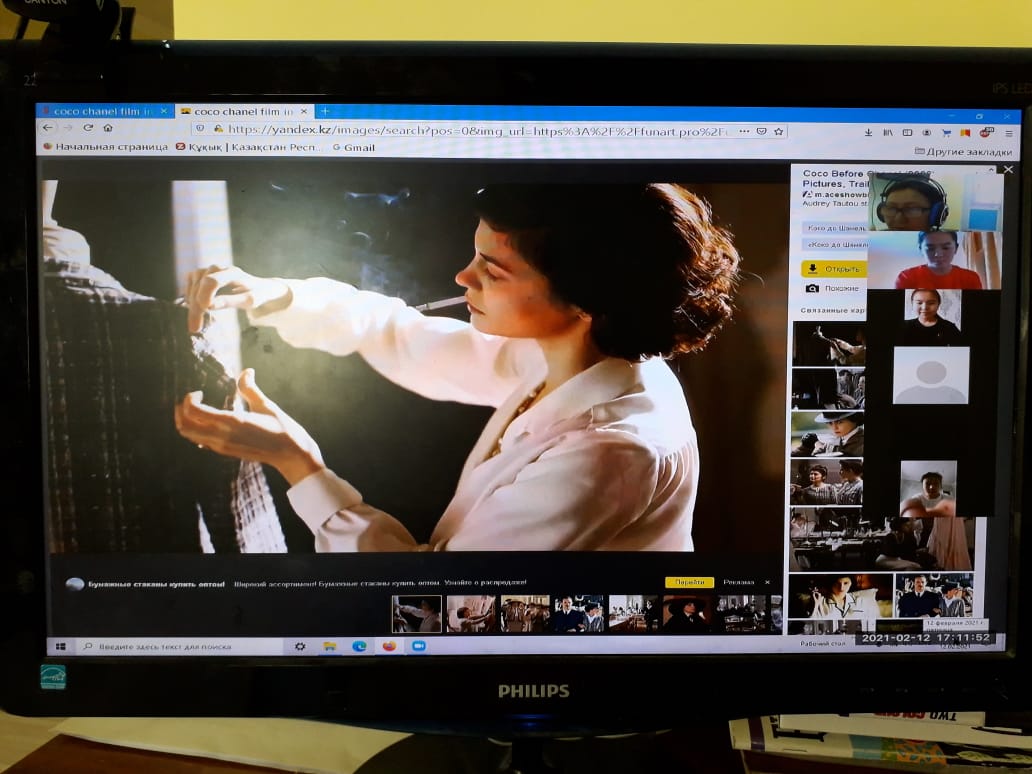1032x774 pixels.
Task: Reload the page with the refresh icon
Action: tap(88, 128)
